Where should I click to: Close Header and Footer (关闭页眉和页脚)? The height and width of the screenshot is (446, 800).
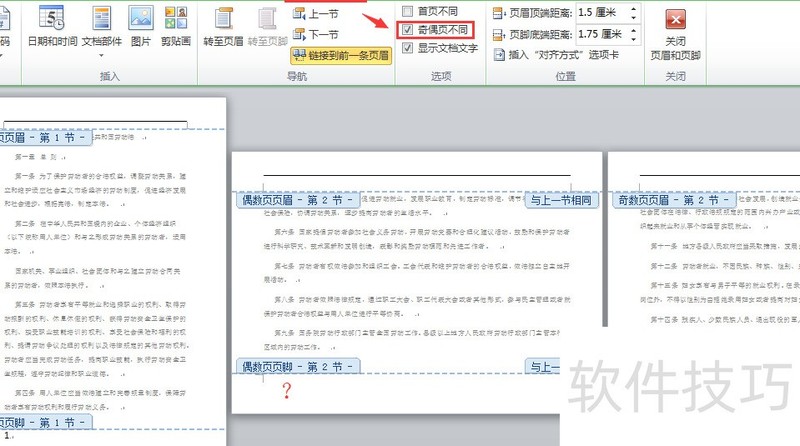(x=675, y=34)
